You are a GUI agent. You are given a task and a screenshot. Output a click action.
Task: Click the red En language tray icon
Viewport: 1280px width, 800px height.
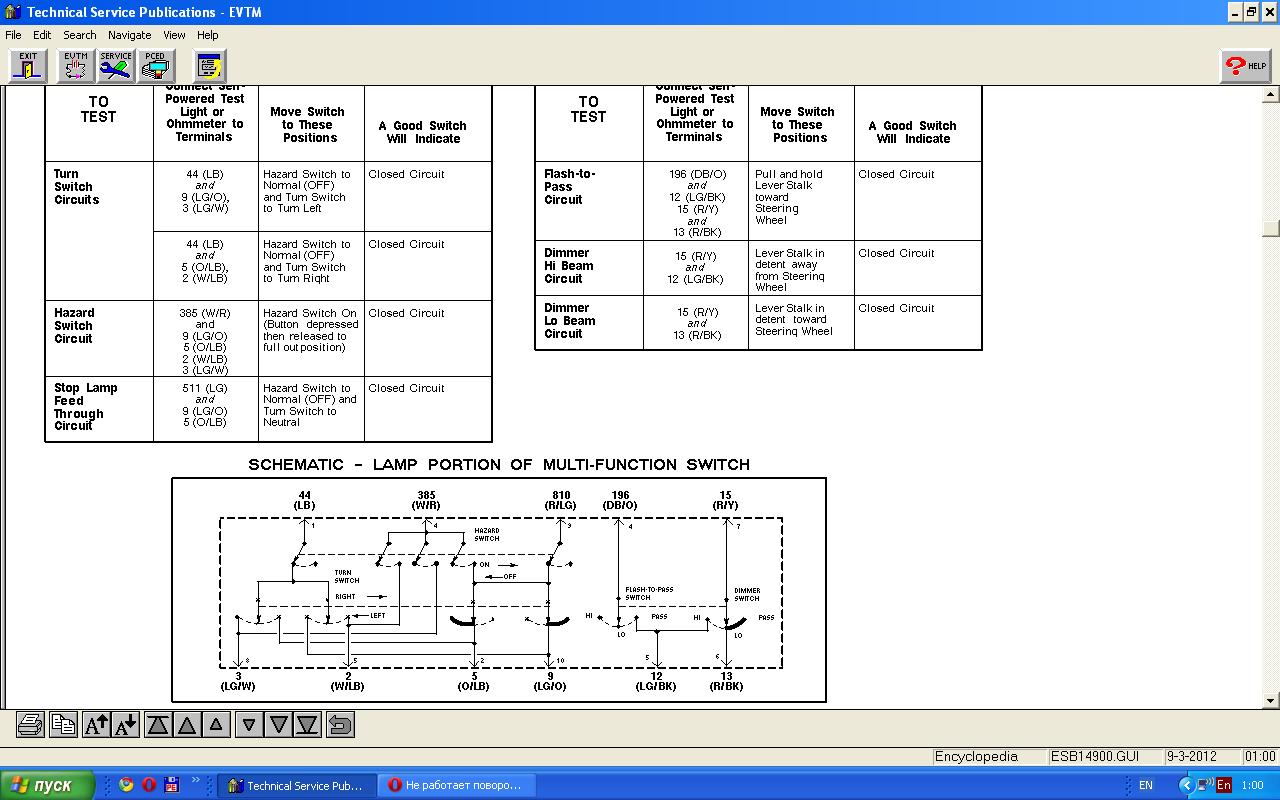coord(1223,785)
